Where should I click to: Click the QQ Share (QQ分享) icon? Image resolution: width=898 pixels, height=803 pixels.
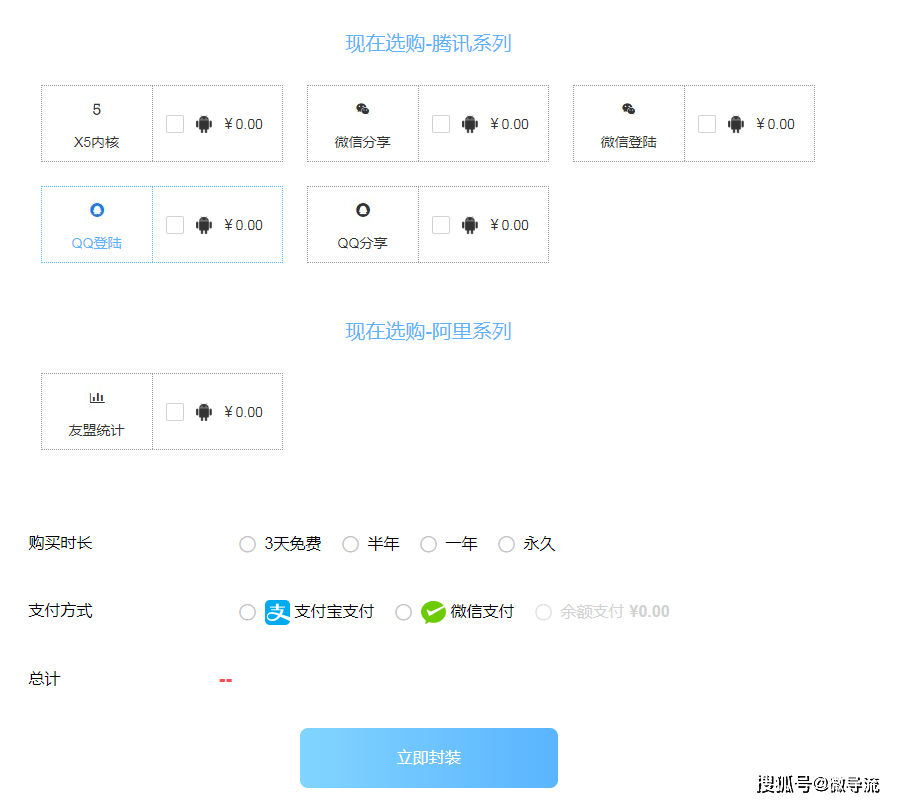(x=361, y=210)
